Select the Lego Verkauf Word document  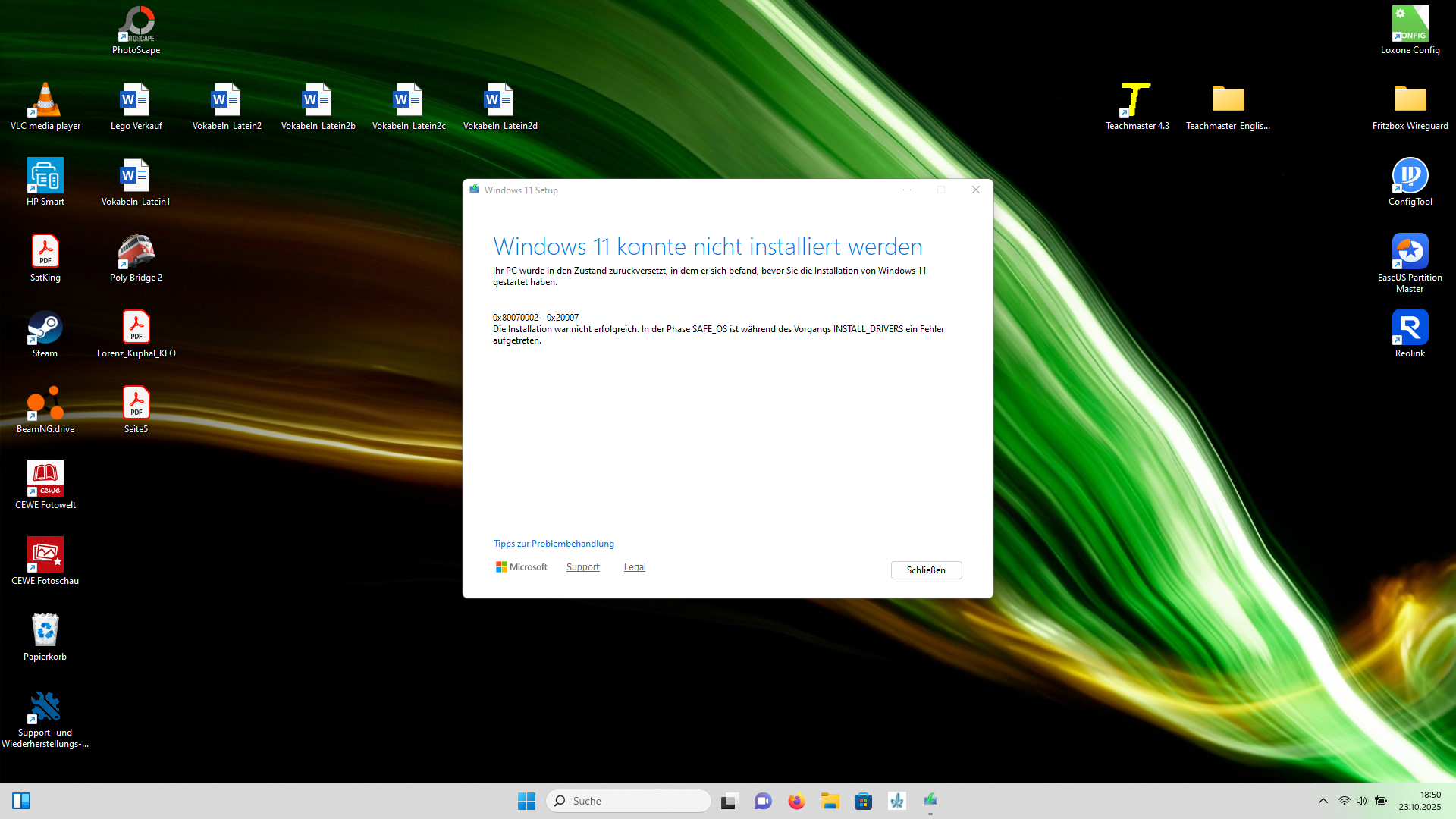coord(136,106)
